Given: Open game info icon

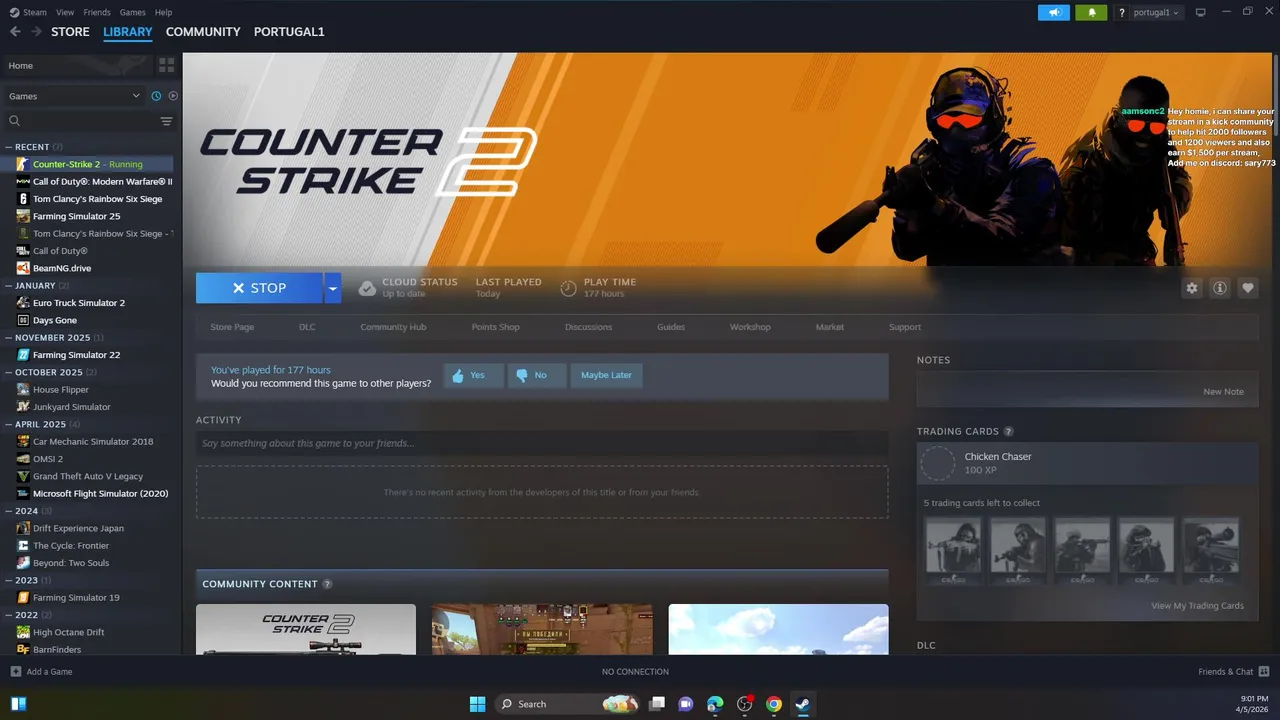Looking at the screenshot, I should click(1220, 288).
